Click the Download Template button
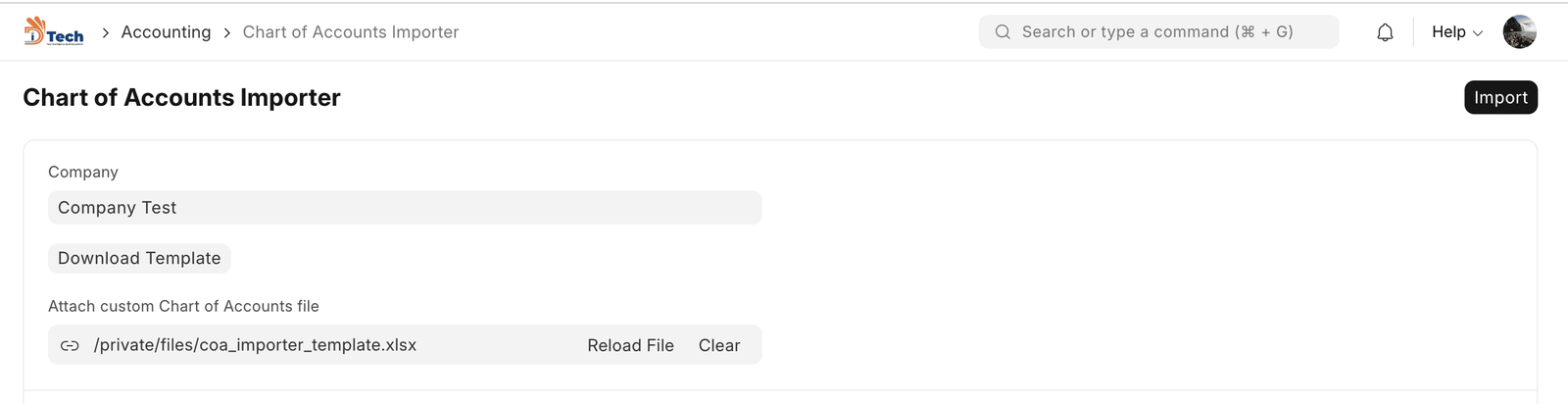 click(x=139, y=258)
